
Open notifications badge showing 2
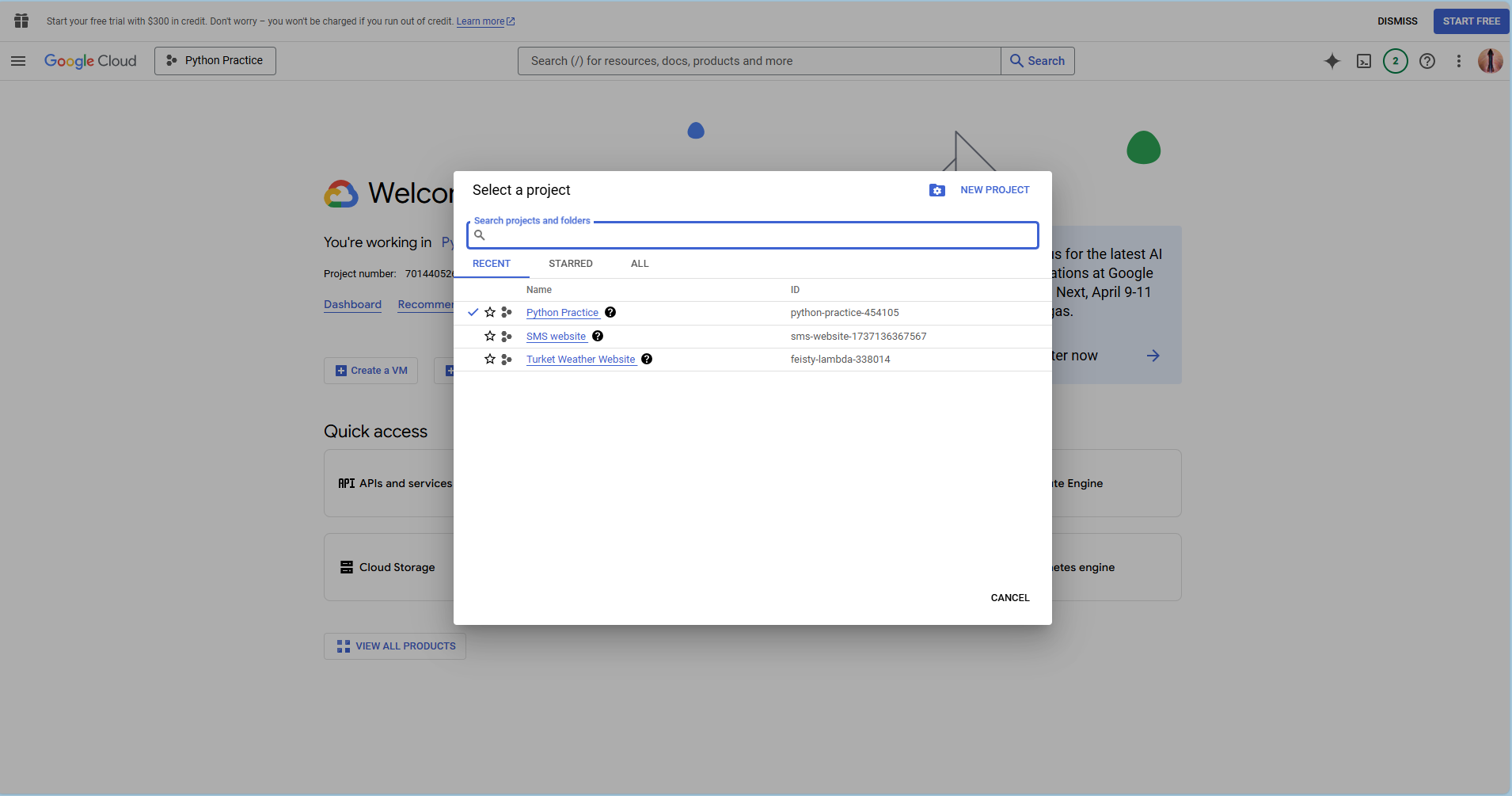click(1396, 61)
